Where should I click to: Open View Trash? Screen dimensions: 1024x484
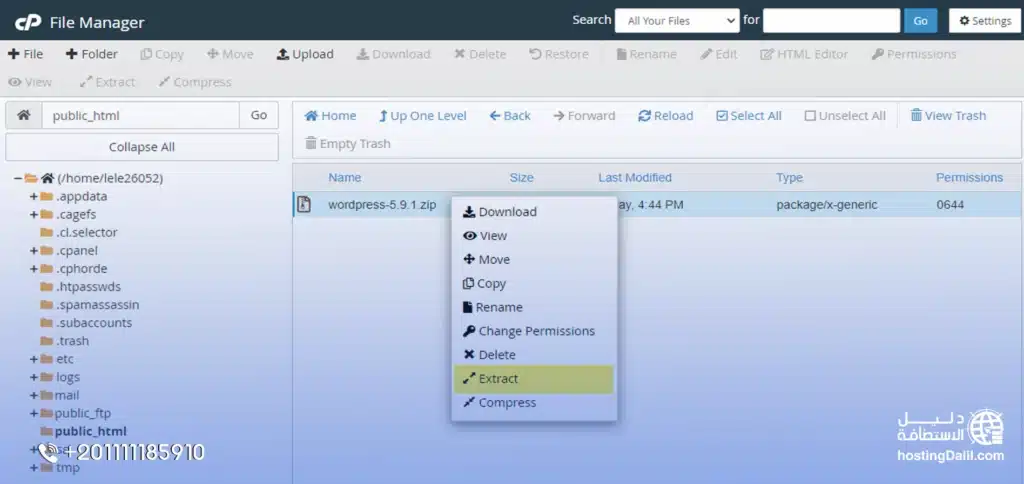coord(948,116)
